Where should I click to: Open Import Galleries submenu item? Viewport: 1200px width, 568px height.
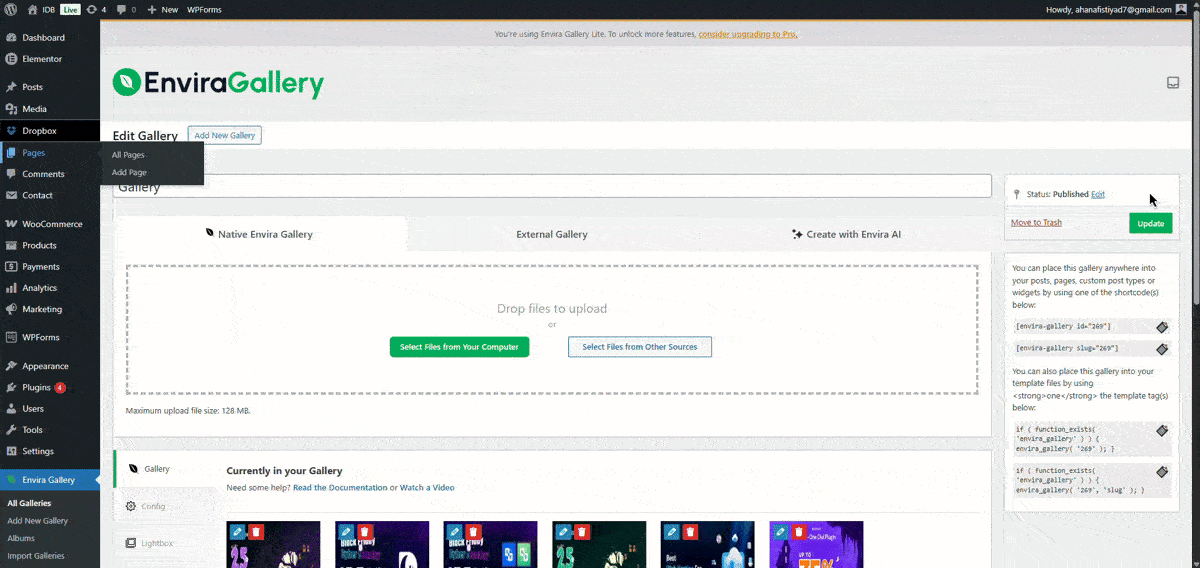pos(36,556)
